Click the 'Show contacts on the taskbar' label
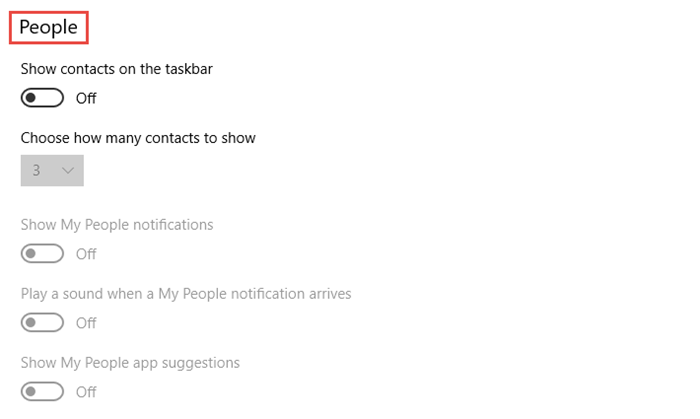 116,69
